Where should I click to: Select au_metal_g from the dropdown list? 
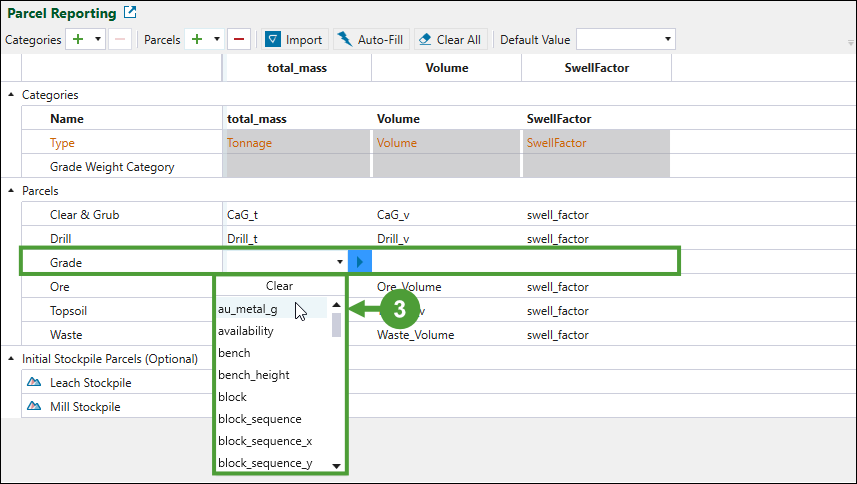(x=249, y=309)
